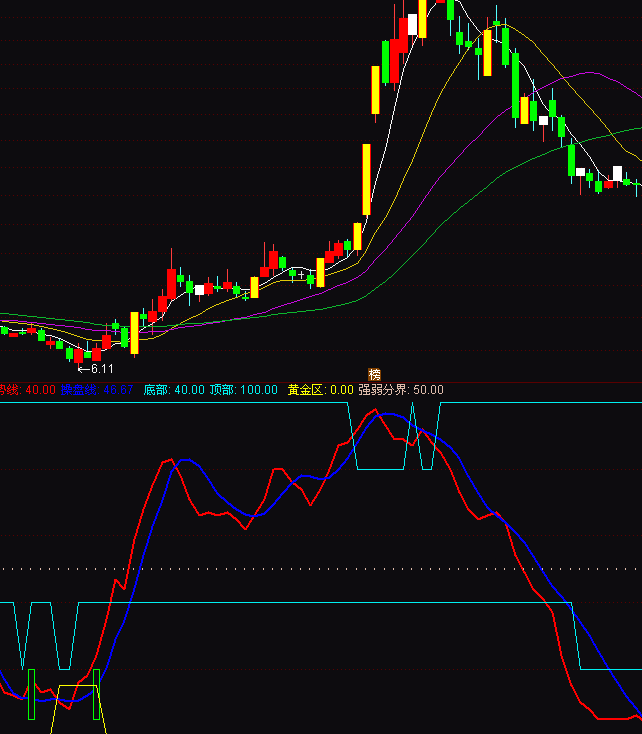Click the 黄金区: 0.00 indicator label

pyautogui.click(x=320, y=390)
